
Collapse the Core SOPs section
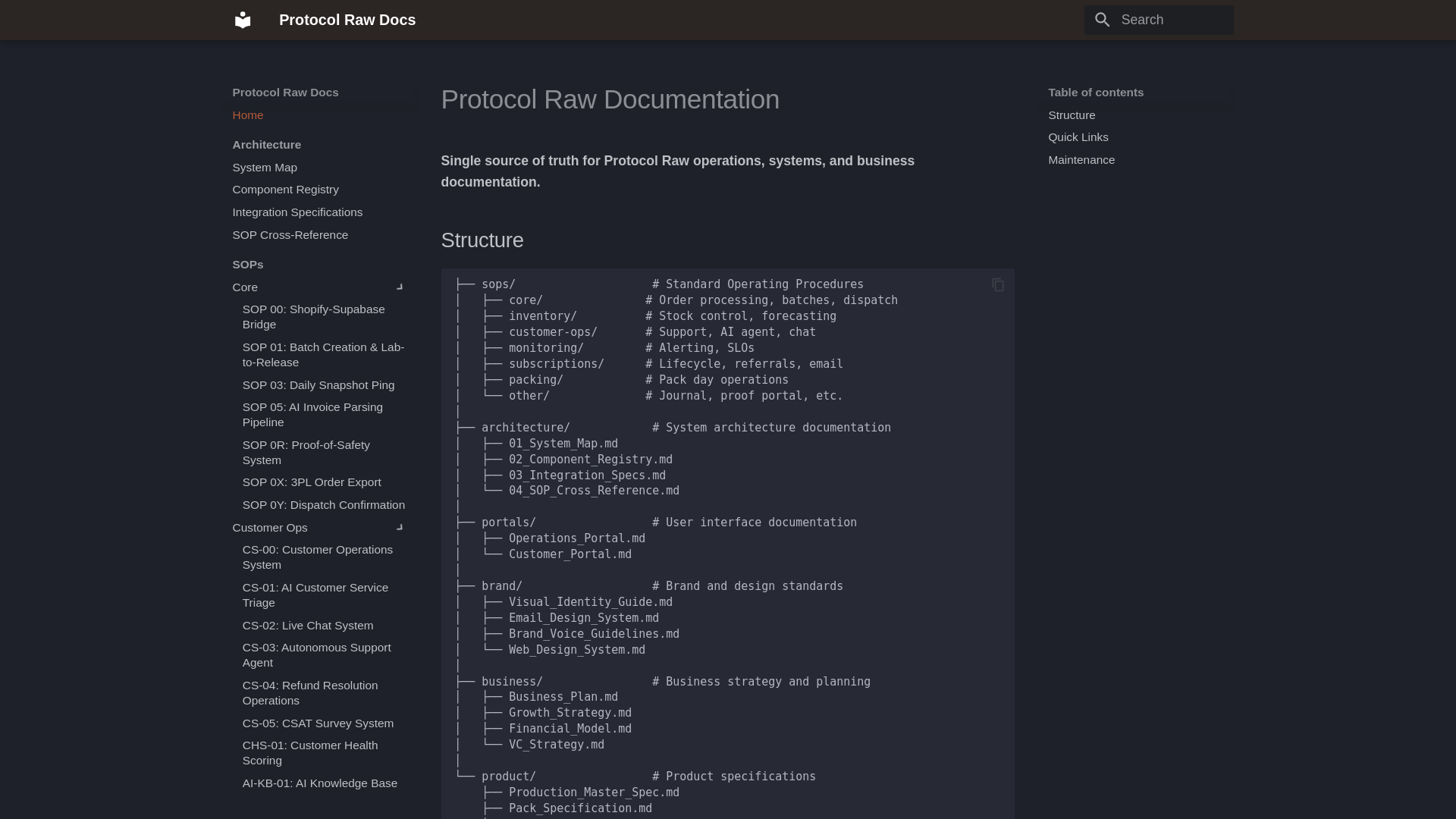(x=400, y=287)
